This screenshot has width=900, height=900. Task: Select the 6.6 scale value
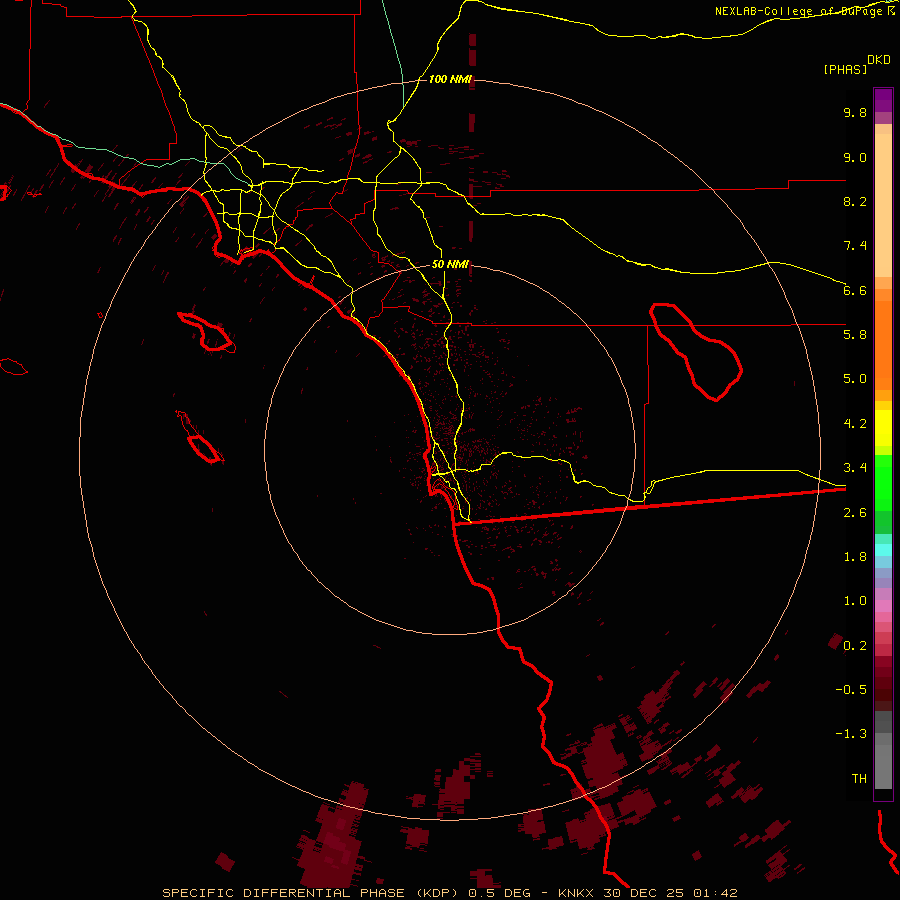pos(855,290)
